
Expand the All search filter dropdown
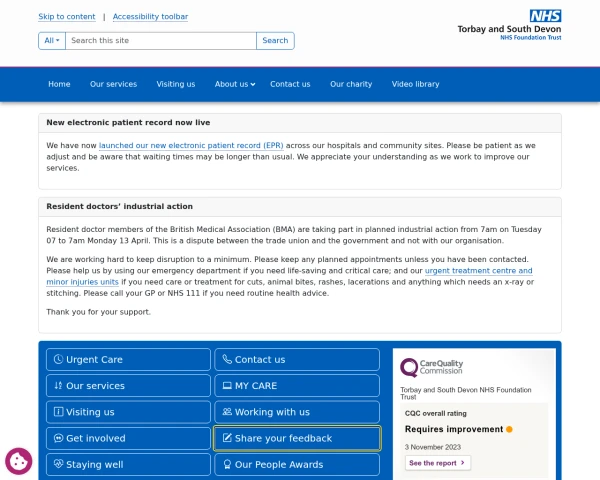[x=52, y=41]
